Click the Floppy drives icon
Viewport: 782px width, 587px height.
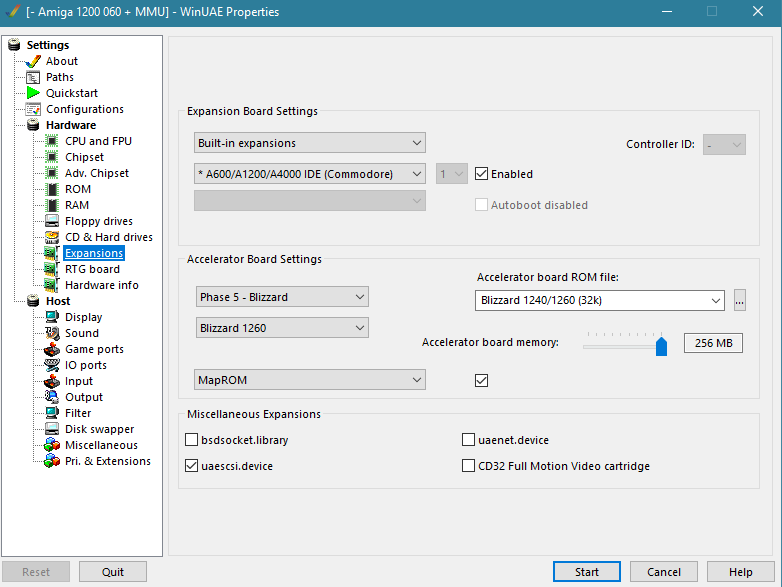pyautogui.click(x=52, y=221)
